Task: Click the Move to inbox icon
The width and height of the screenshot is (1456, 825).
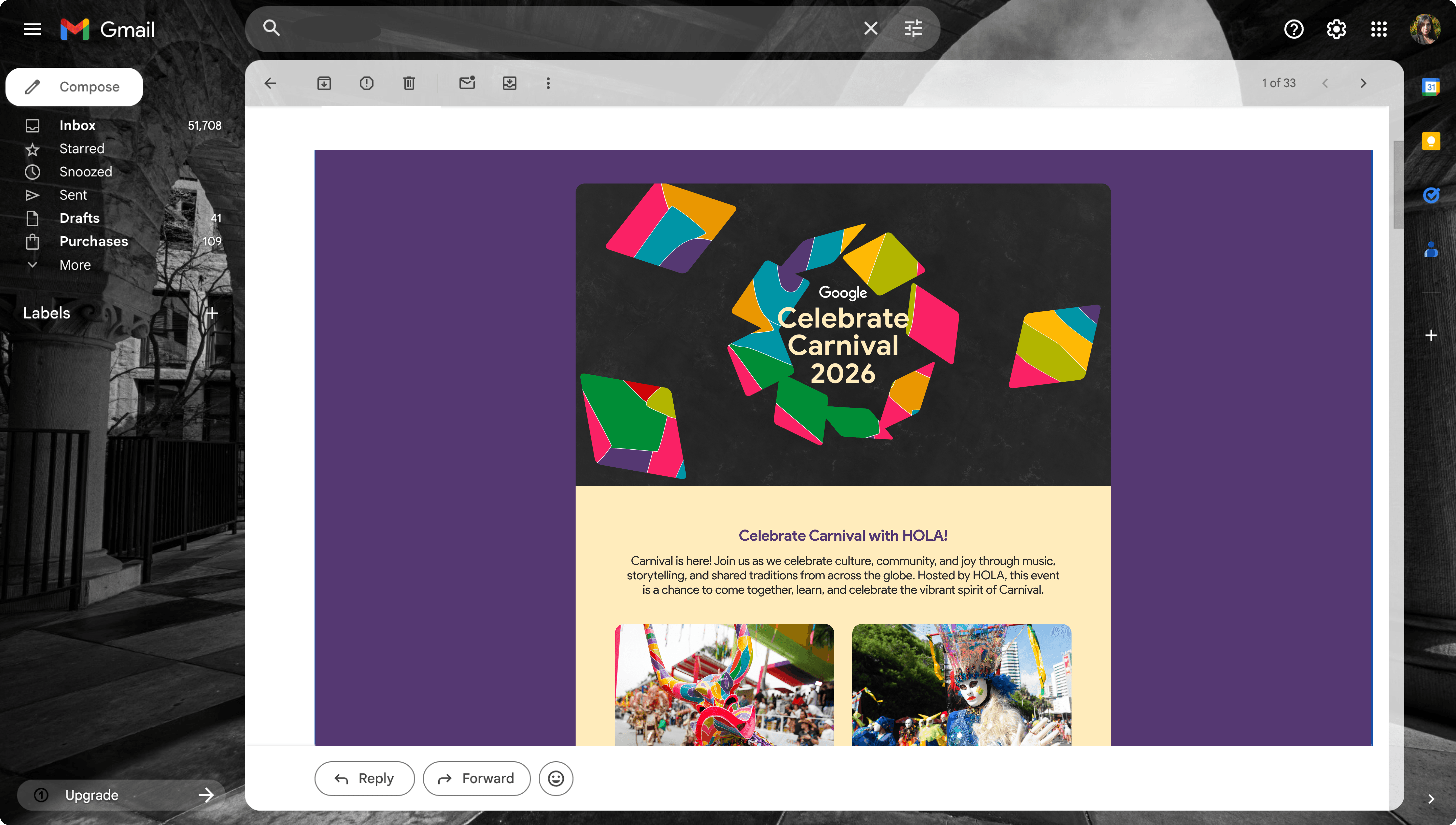Action: (x=509, y=83)
